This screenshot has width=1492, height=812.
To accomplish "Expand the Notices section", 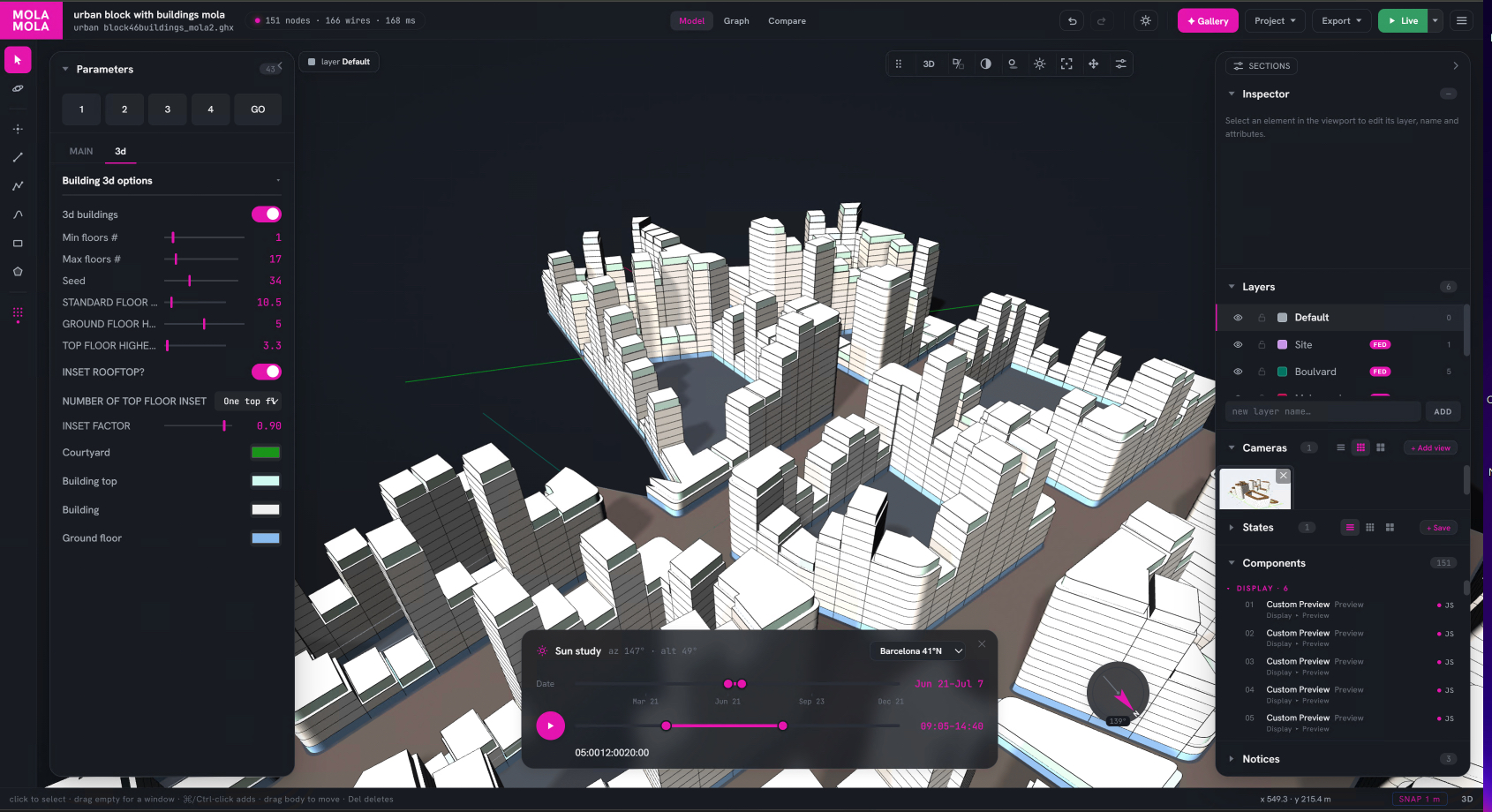I will [1232, 759].
